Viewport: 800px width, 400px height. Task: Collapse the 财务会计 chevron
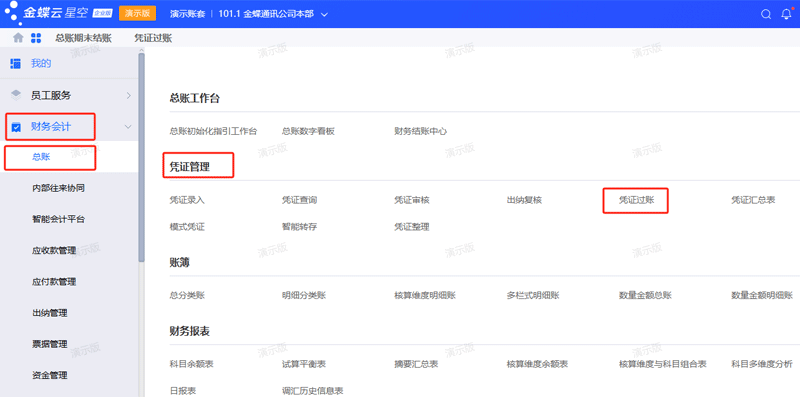129,127
